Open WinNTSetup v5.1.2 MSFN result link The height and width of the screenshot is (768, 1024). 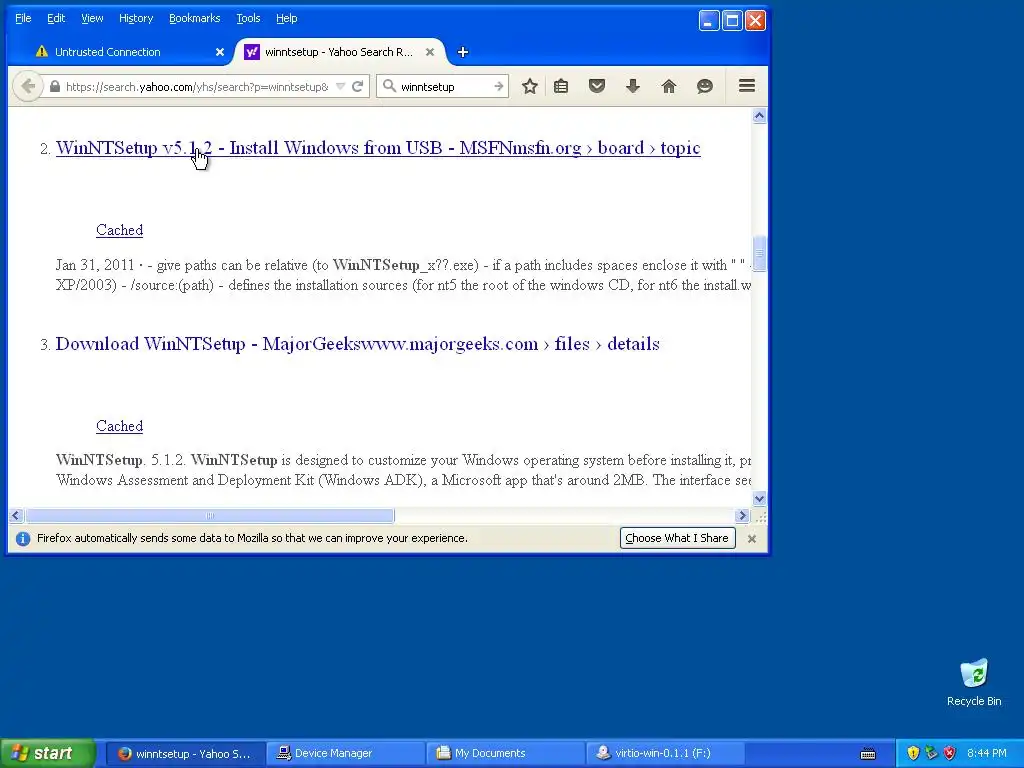(378, 148)
